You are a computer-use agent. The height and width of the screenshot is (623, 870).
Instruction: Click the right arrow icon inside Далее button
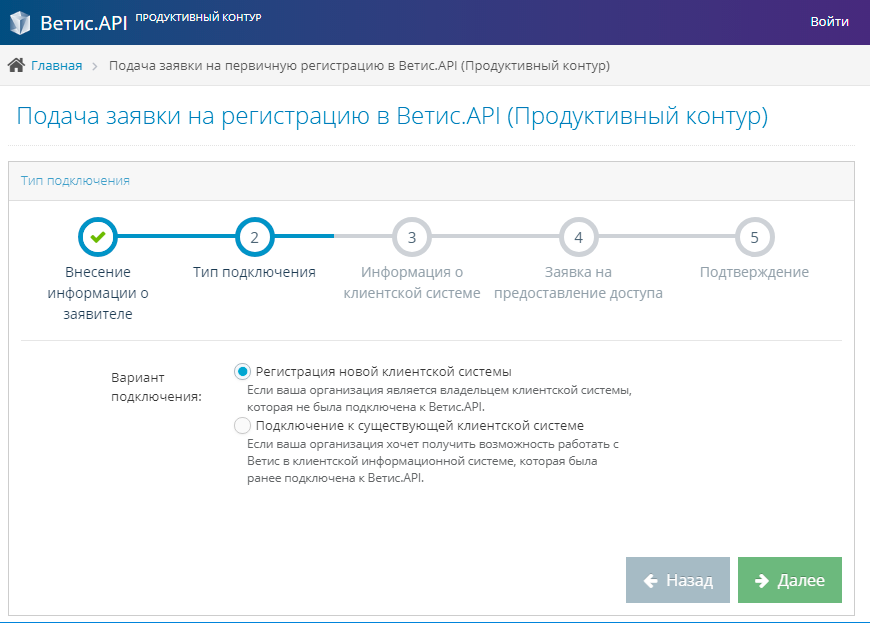[762, 579]
